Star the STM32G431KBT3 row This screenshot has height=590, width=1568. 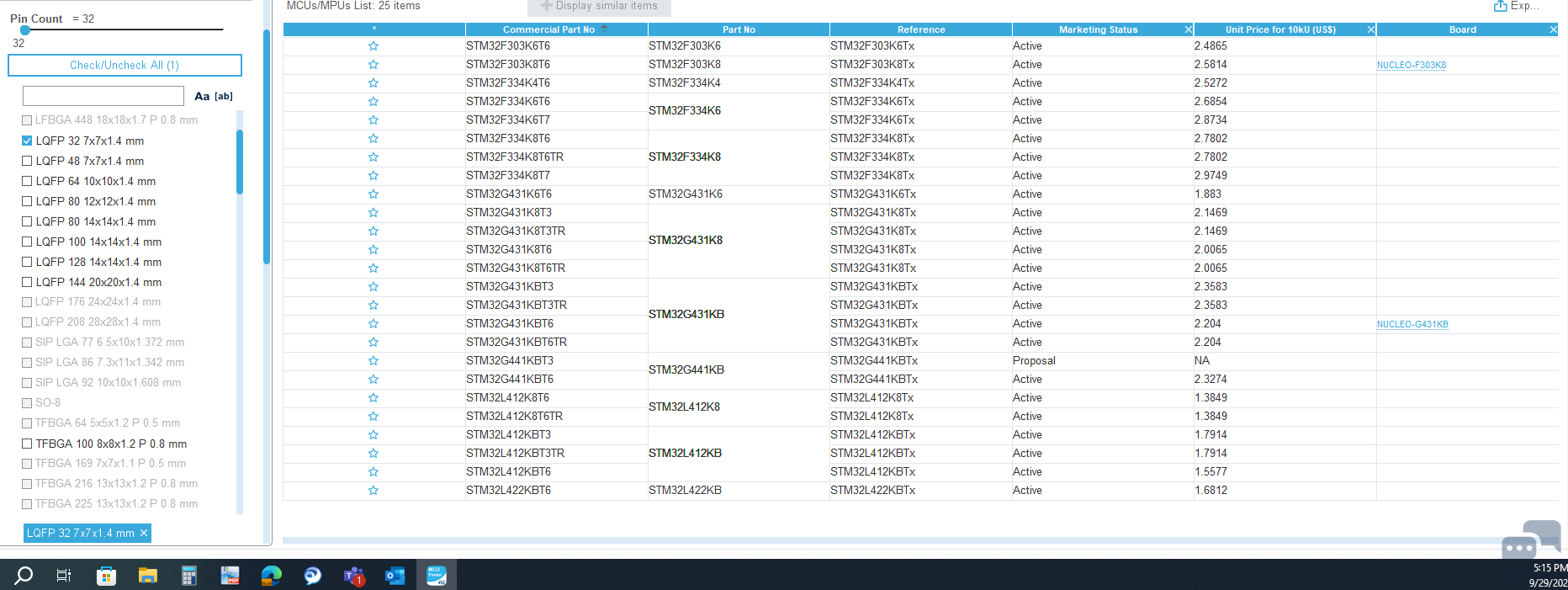[373, 287]
